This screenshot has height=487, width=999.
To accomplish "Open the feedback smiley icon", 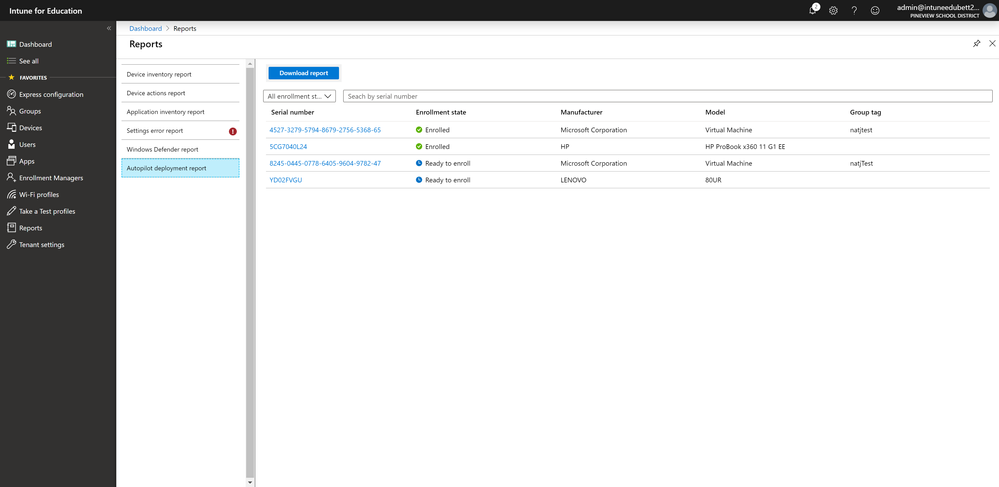I will [875, 10].
